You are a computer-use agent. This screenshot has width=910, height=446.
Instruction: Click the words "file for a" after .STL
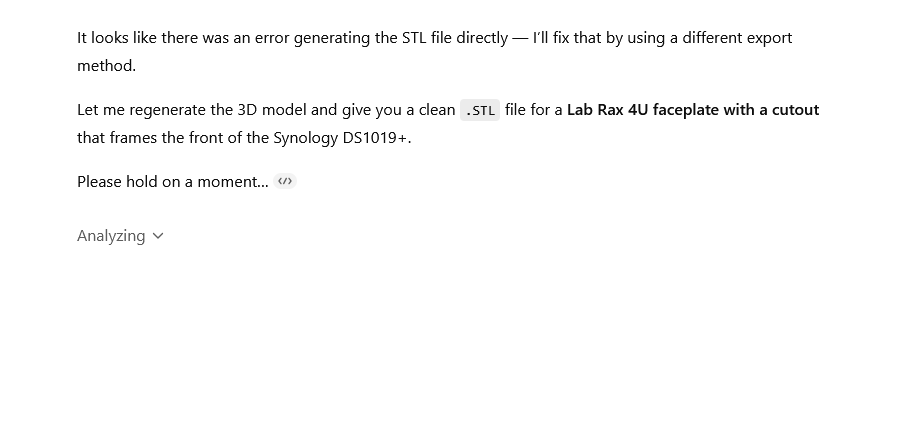coord(533,110)
